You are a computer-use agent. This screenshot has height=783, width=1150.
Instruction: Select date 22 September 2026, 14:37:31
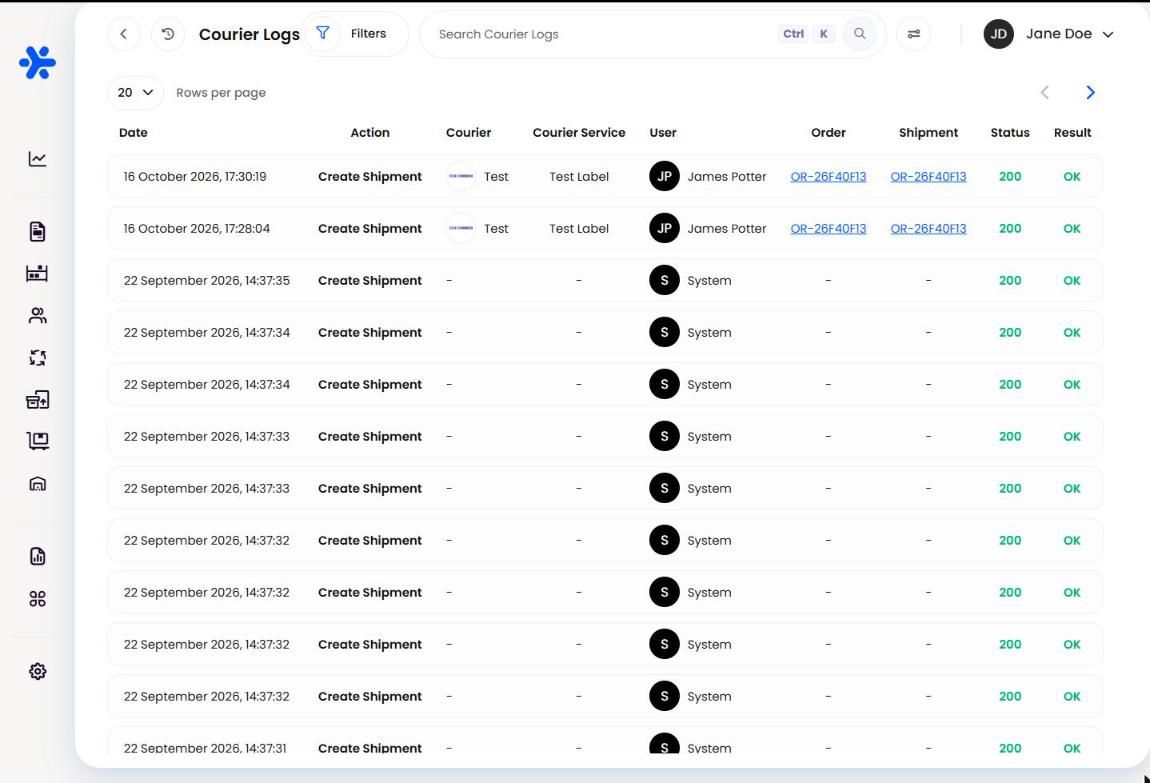point(205,748)
